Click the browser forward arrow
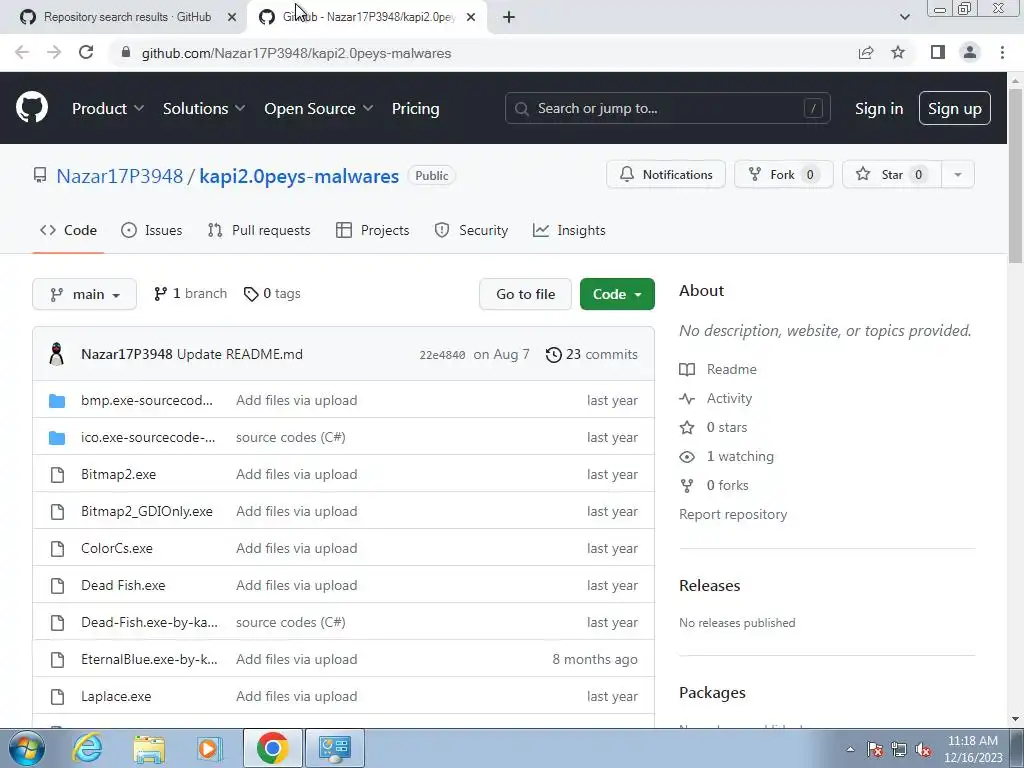Image resolution: width=1024 pixels, height=768 pixels. pos(54,53)
